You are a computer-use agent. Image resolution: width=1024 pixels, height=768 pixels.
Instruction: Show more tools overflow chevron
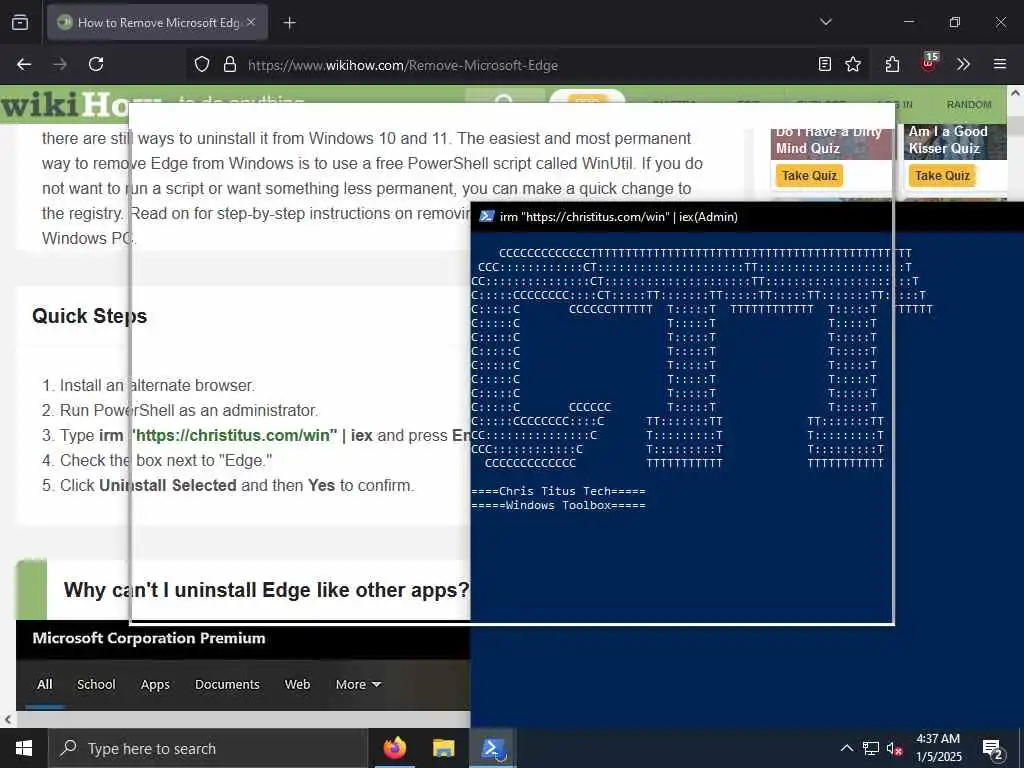pos(963,64)
